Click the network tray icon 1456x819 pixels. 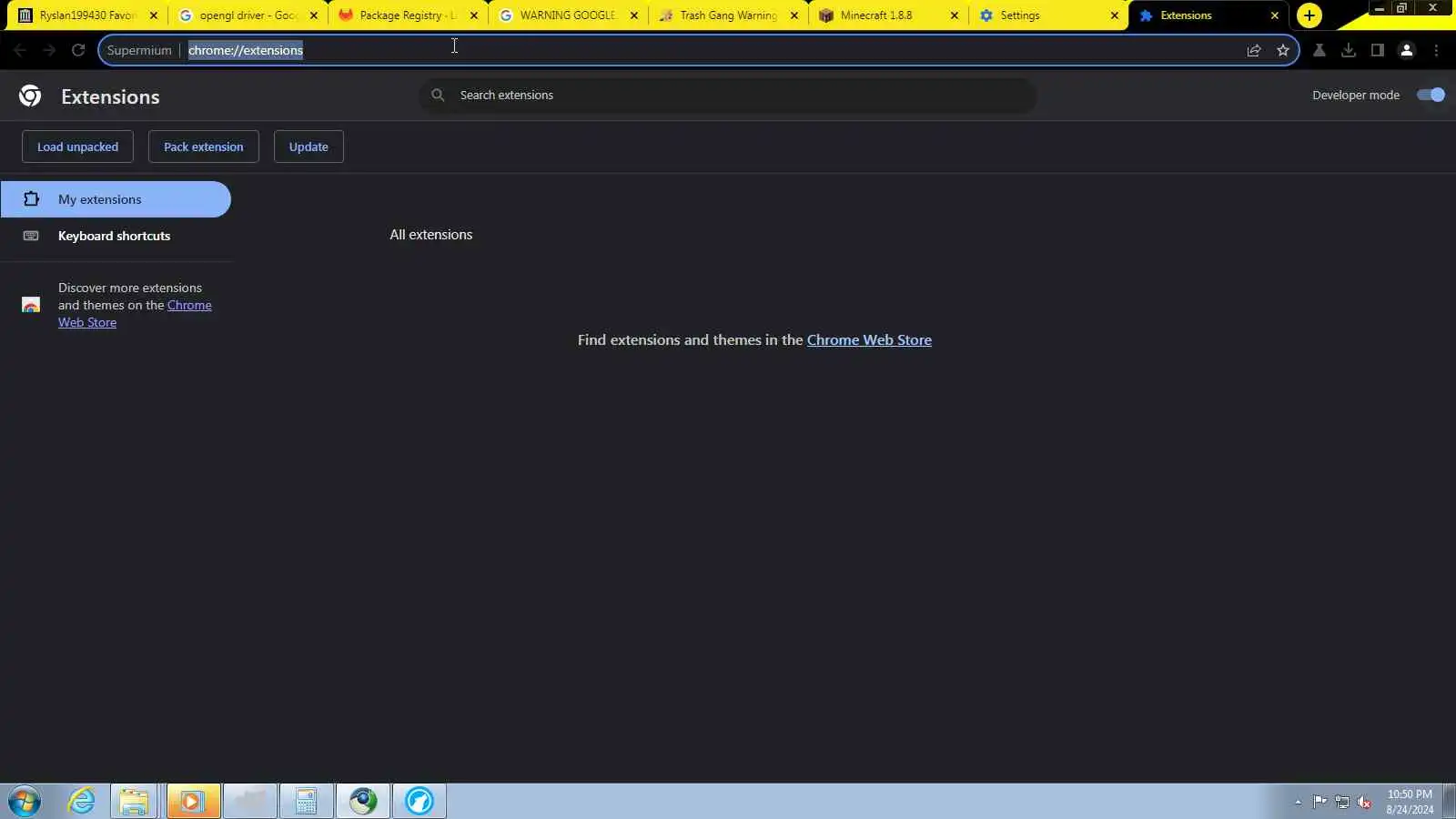tap(1342, 802)
